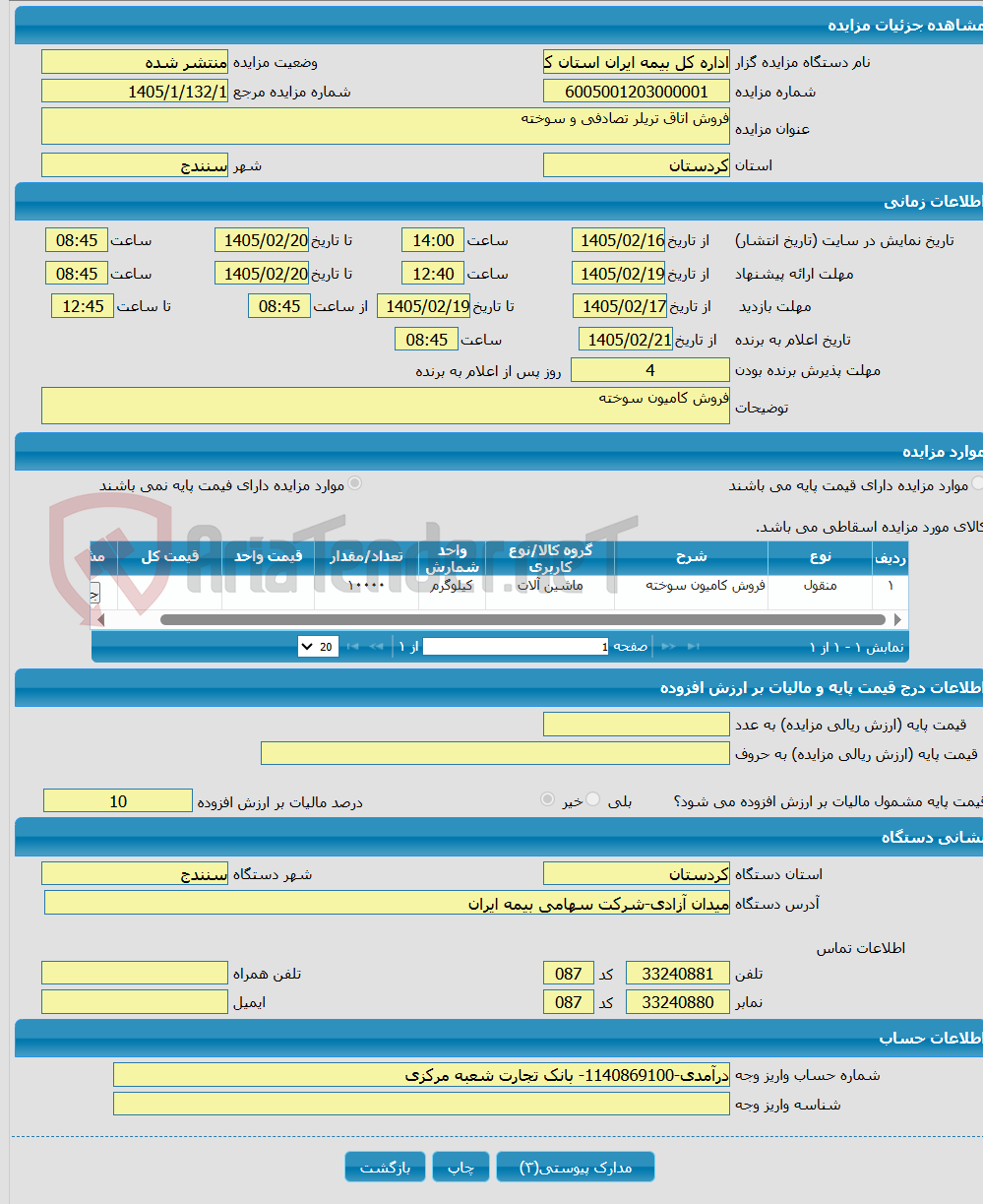The image size is (983, 1204).
Task: Click the auction number field 6005001203000001
Action: (637, 92)
